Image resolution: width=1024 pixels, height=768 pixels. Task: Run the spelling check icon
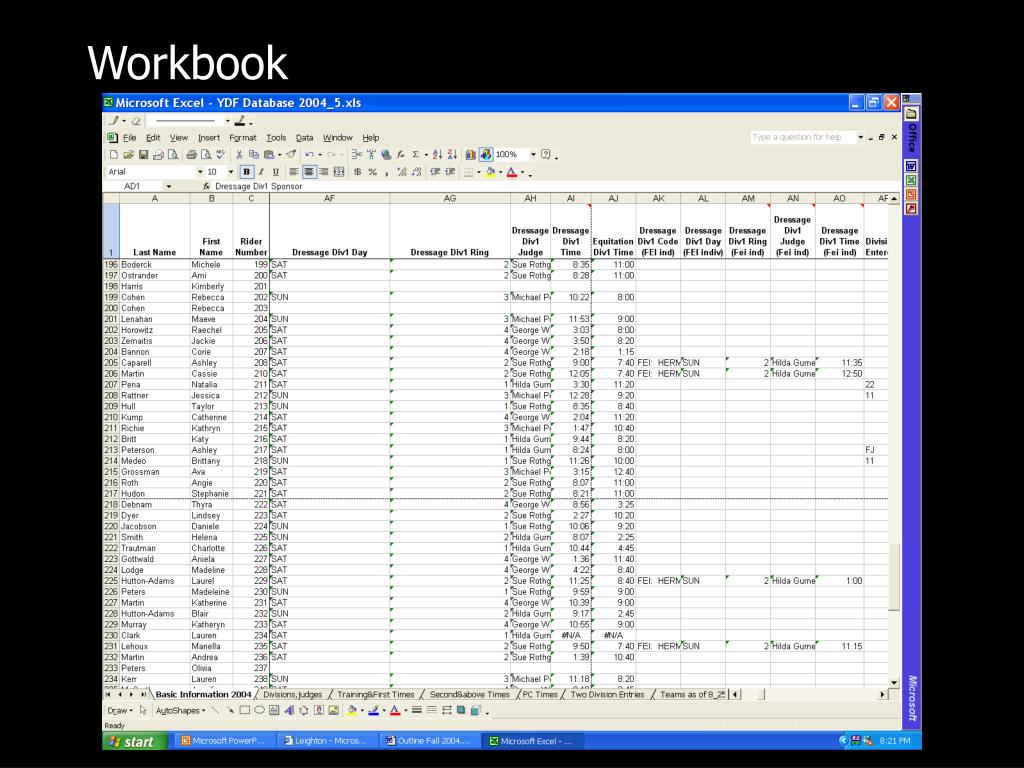tap(221, 155)
